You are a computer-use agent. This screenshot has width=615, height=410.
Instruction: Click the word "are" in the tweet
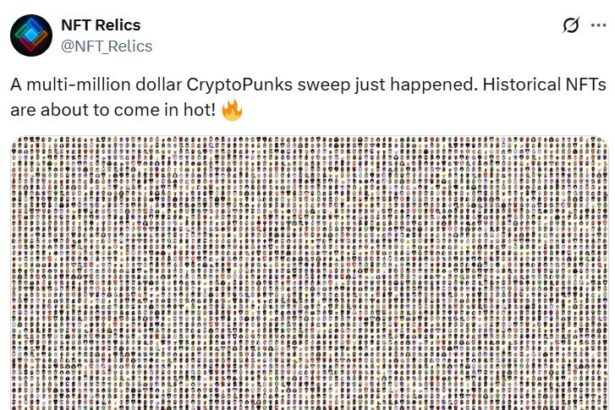(23, 107)
